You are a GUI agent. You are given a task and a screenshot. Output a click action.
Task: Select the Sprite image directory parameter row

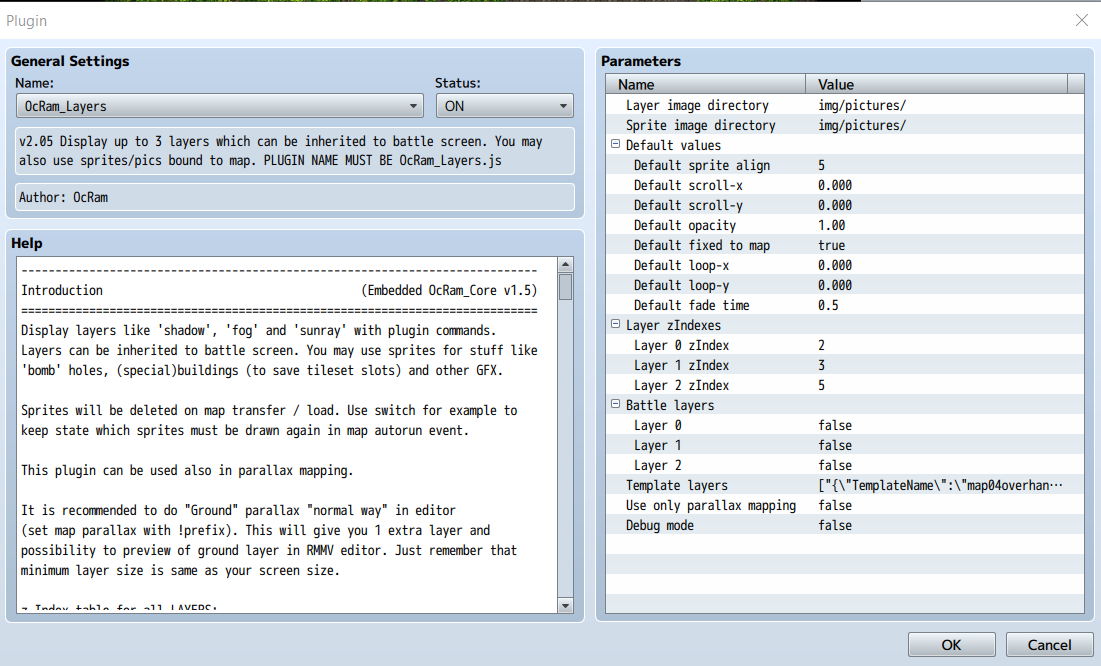coord(845,125)
